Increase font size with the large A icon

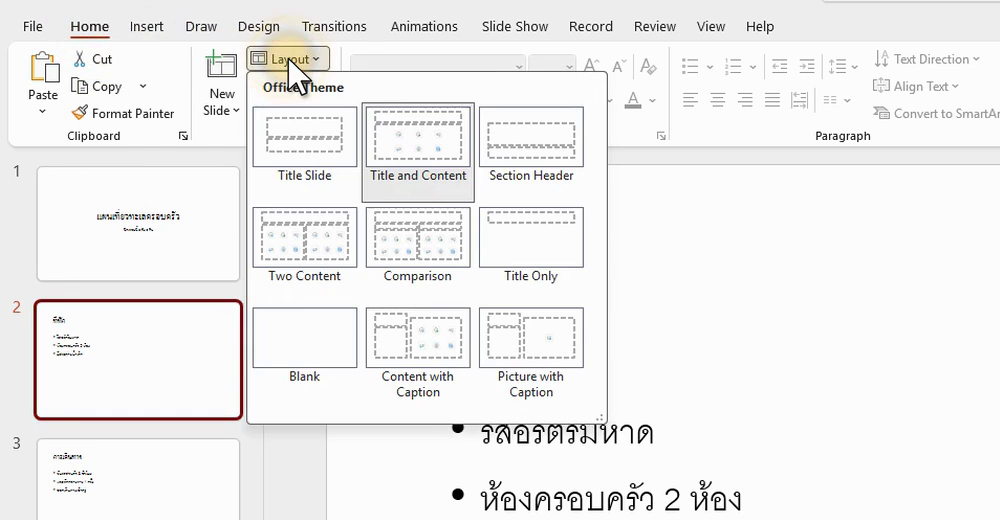591,66
